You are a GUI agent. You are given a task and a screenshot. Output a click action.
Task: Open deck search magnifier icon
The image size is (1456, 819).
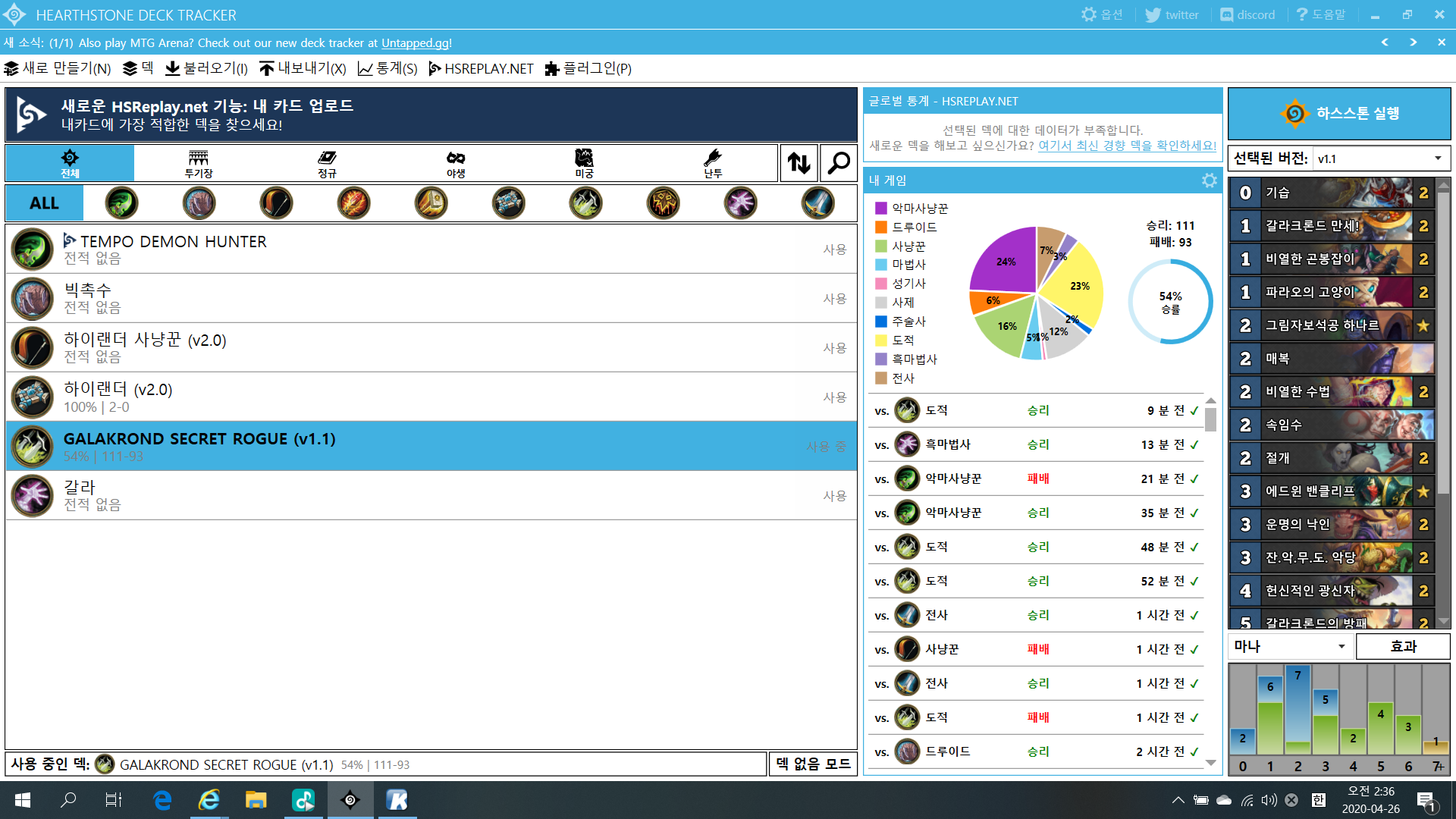point(838,163)
